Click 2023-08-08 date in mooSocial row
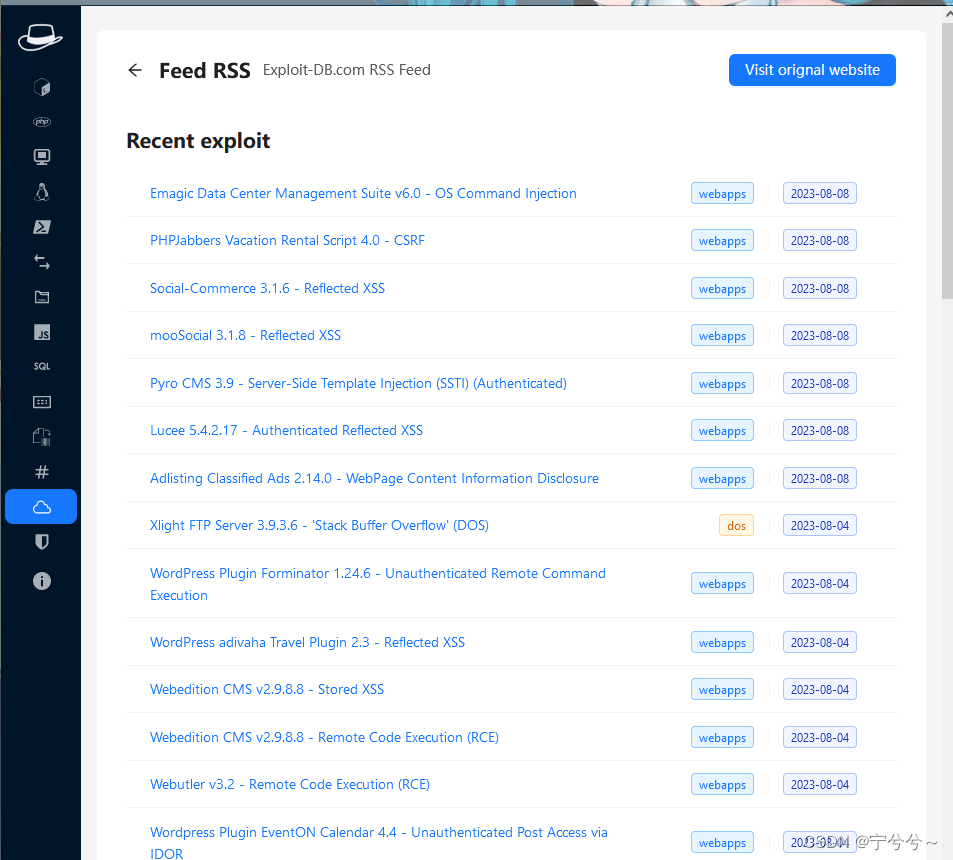The width and height of the screenshot is (953, 860). pos(819,335)
